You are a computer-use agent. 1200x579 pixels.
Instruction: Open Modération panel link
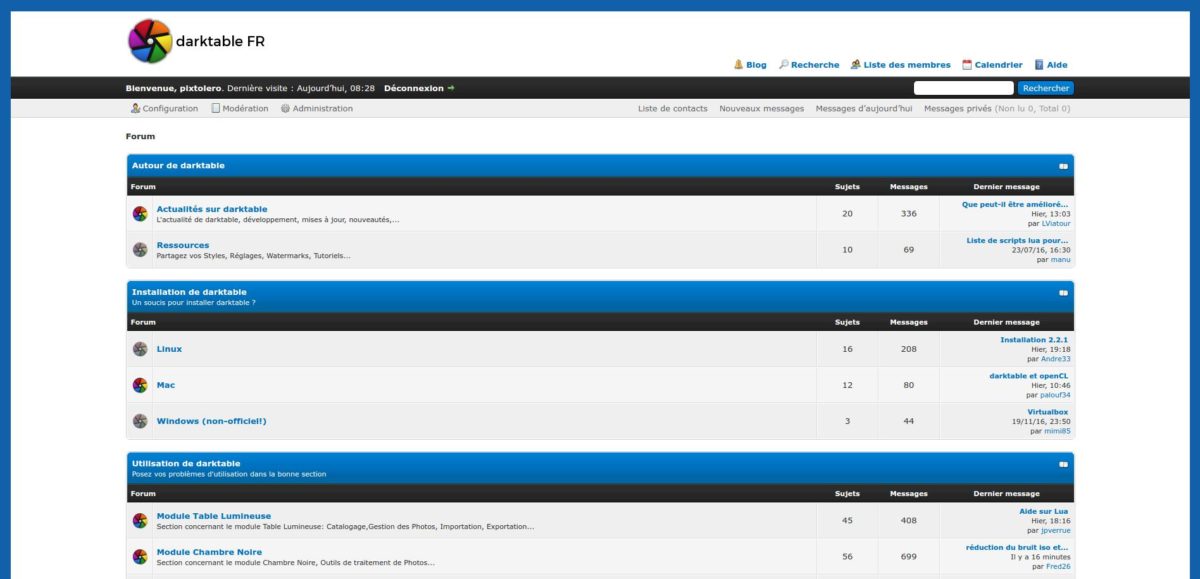click(245, 108)
